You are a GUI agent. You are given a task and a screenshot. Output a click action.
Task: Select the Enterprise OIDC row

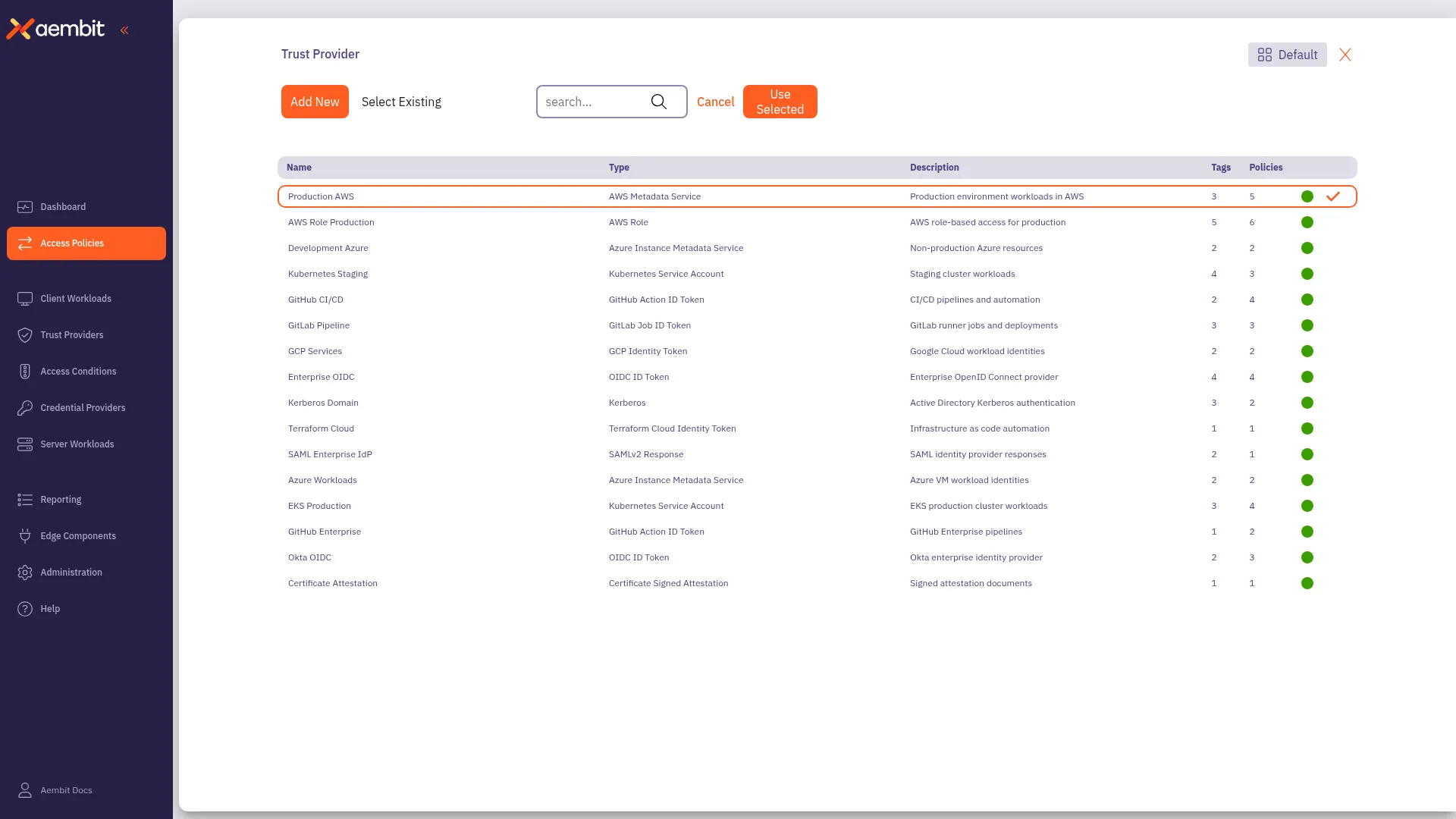pyautogui.click(x=817, y=377)
